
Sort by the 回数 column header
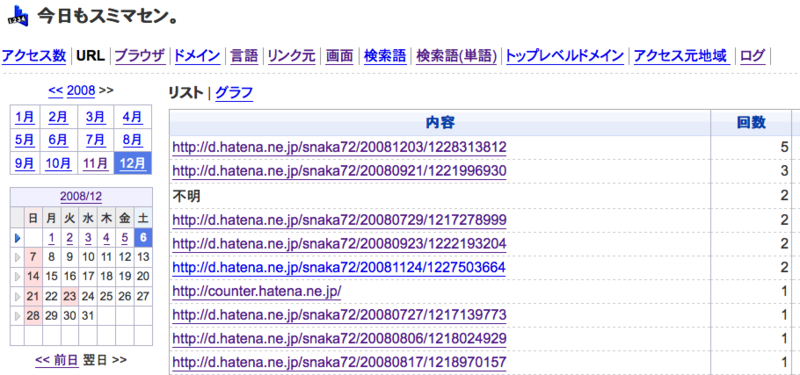pos(751,122)
